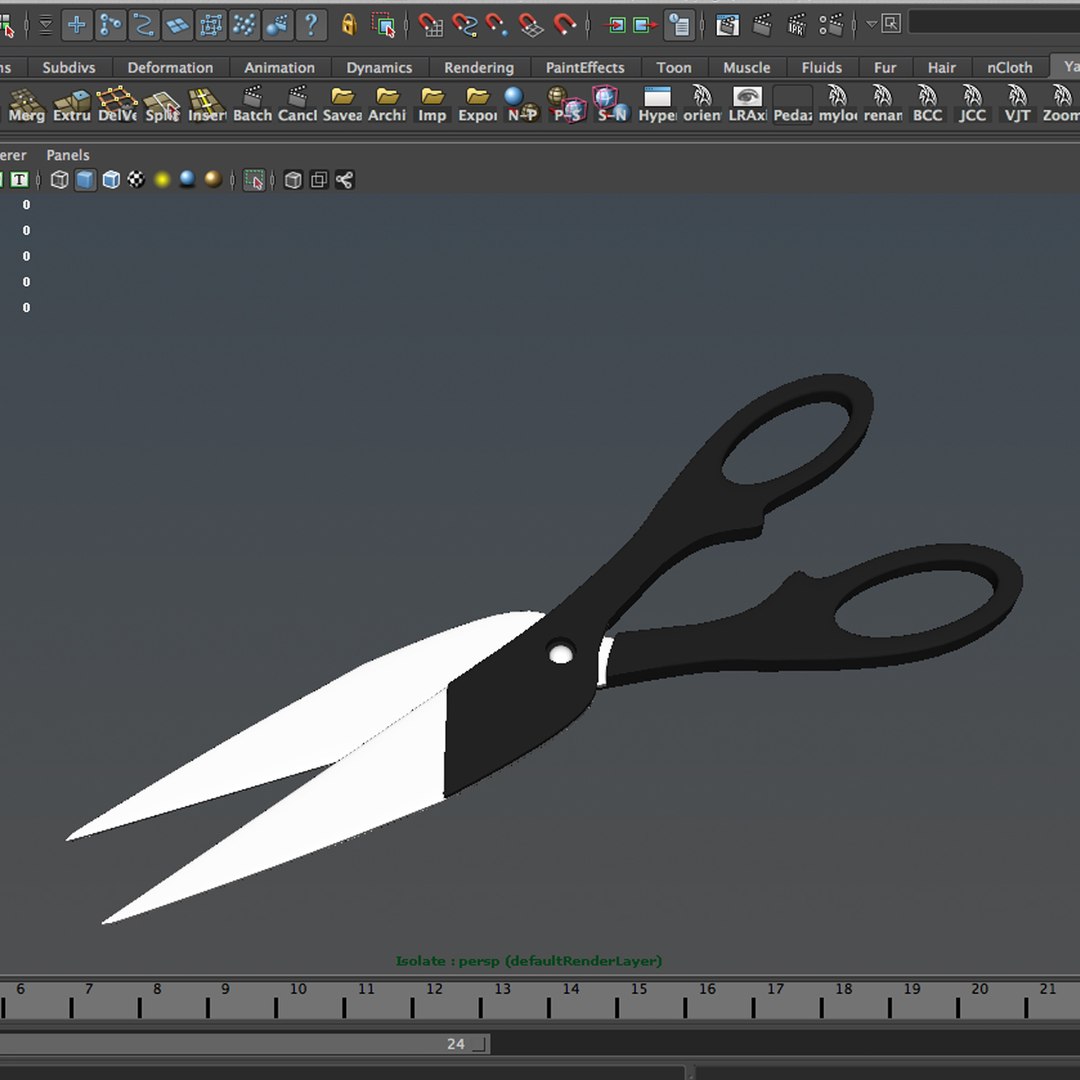Toggle the surfaces selection mask
Screen dimensions: 1080x1080
(x=178, y=25)
